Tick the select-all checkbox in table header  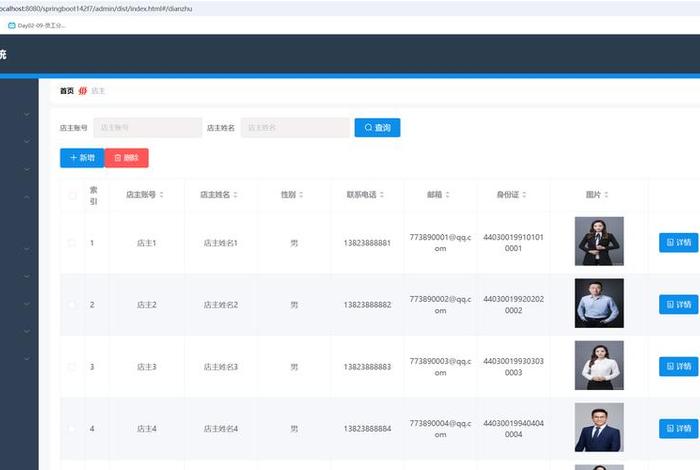coord(72,195)
